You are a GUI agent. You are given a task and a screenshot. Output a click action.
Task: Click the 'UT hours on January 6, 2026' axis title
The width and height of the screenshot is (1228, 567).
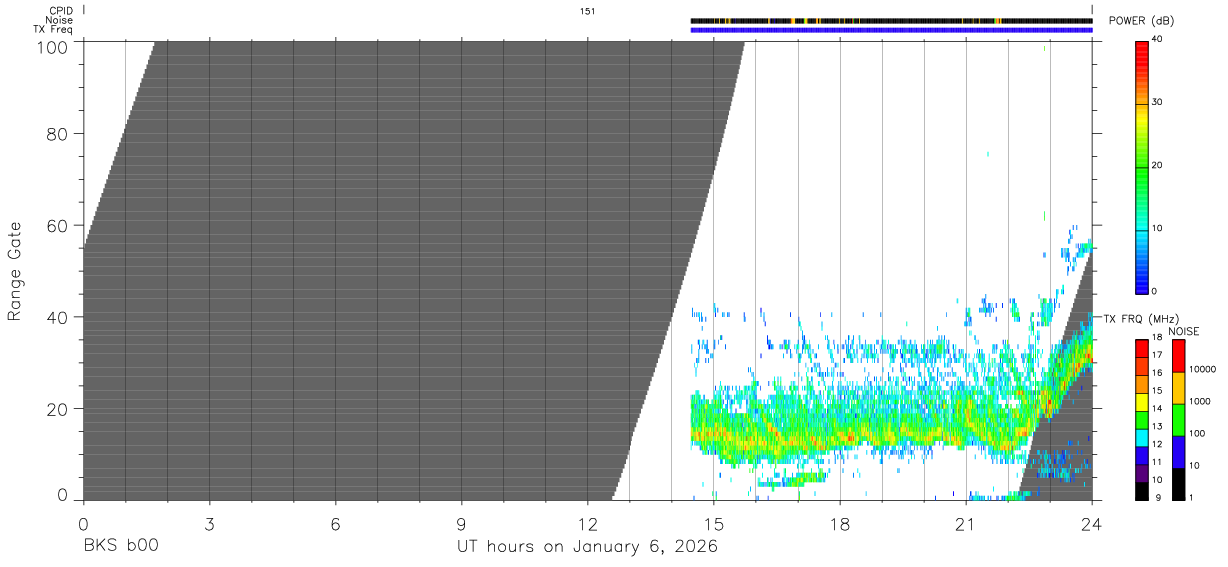pyautogui.click(x=587, y=547)
